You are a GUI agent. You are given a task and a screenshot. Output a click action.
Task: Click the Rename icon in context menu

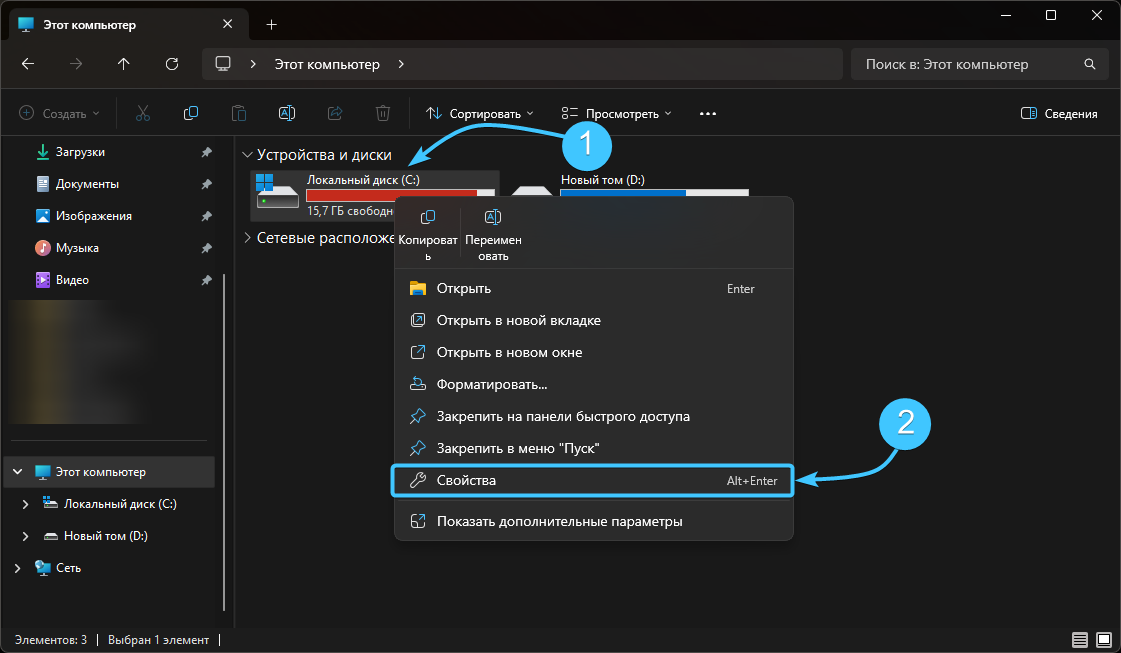pos(492,218)
